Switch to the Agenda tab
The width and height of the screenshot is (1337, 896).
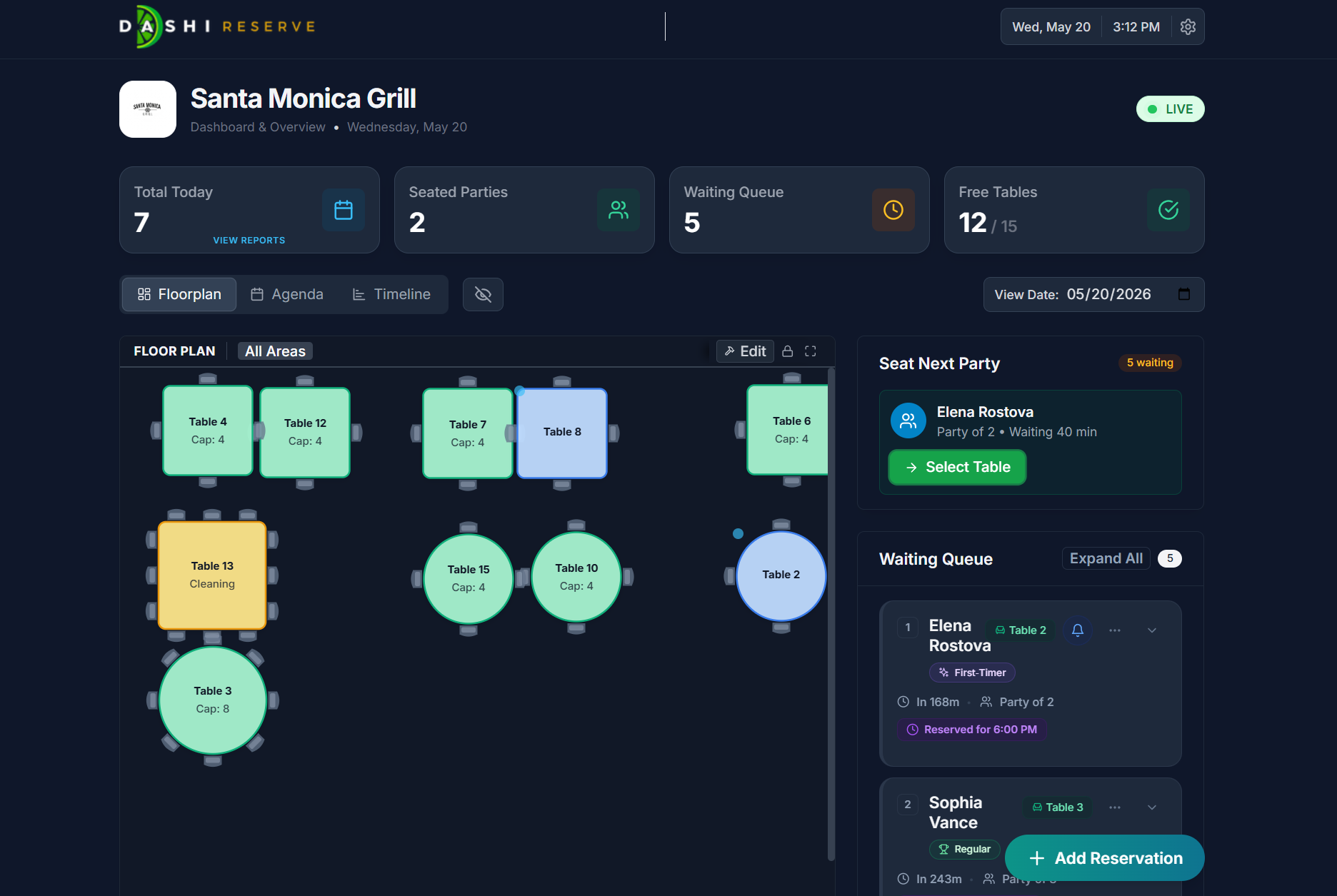[287, 294]
